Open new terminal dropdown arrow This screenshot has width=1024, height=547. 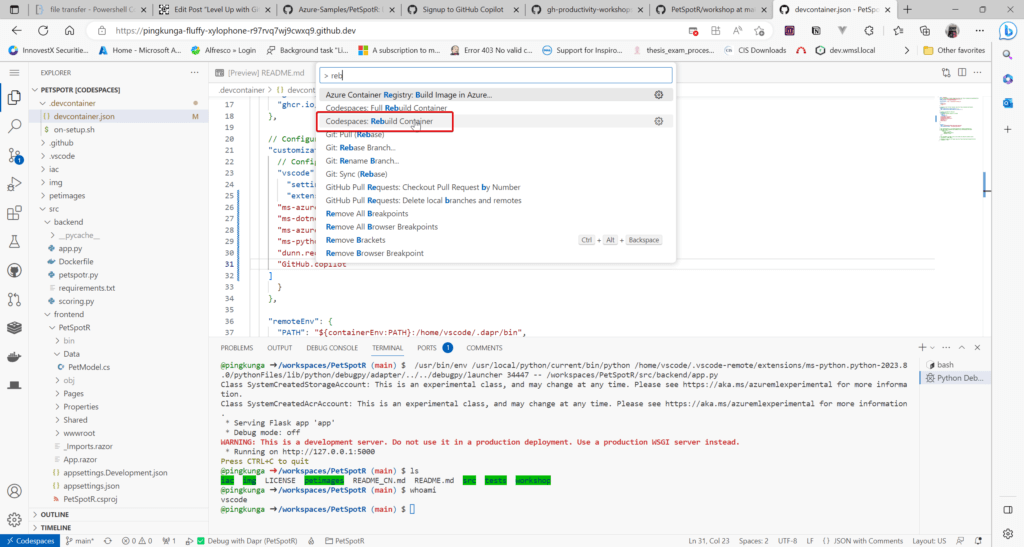(932, 348)
